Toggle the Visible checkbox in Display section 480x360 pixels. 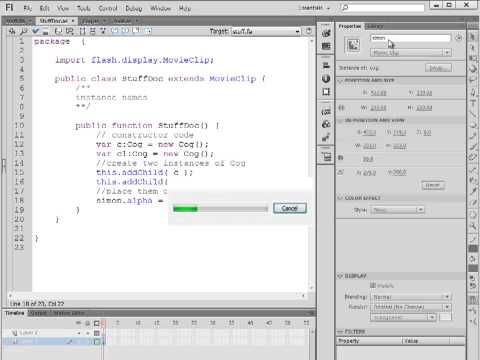click(373, 285)
